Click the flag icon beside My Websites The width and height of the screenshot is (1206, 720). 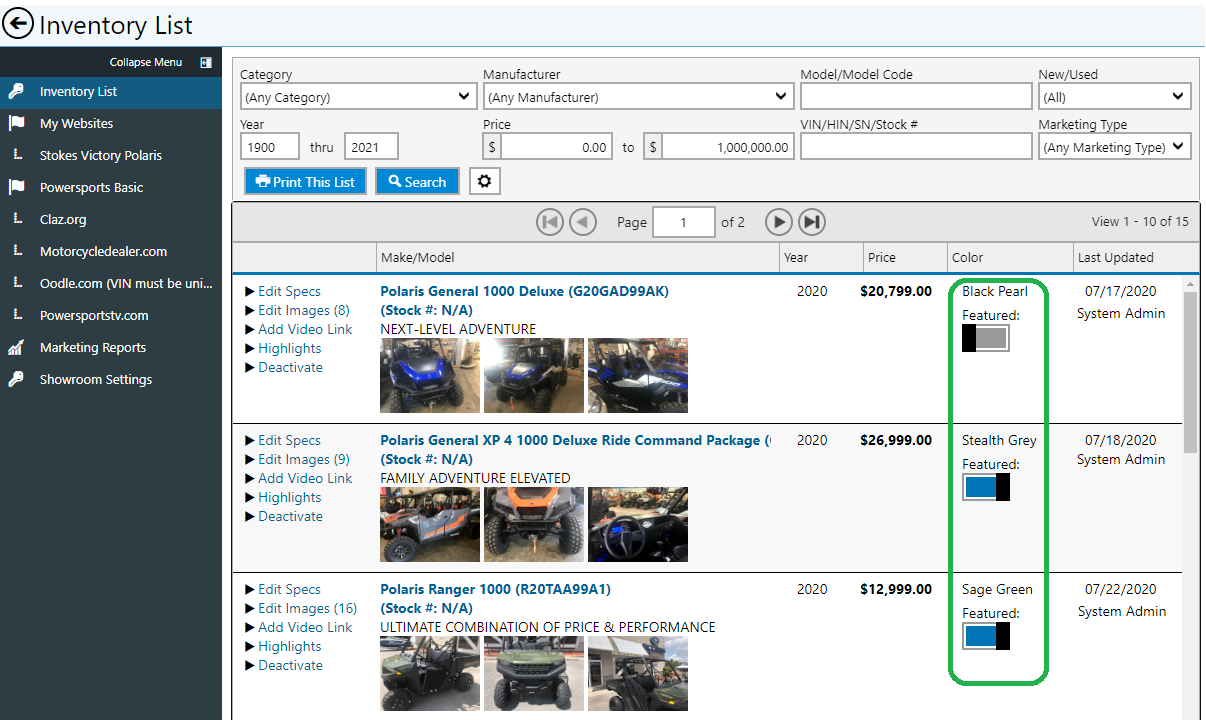pyautogui.click(x=16, y=123)
